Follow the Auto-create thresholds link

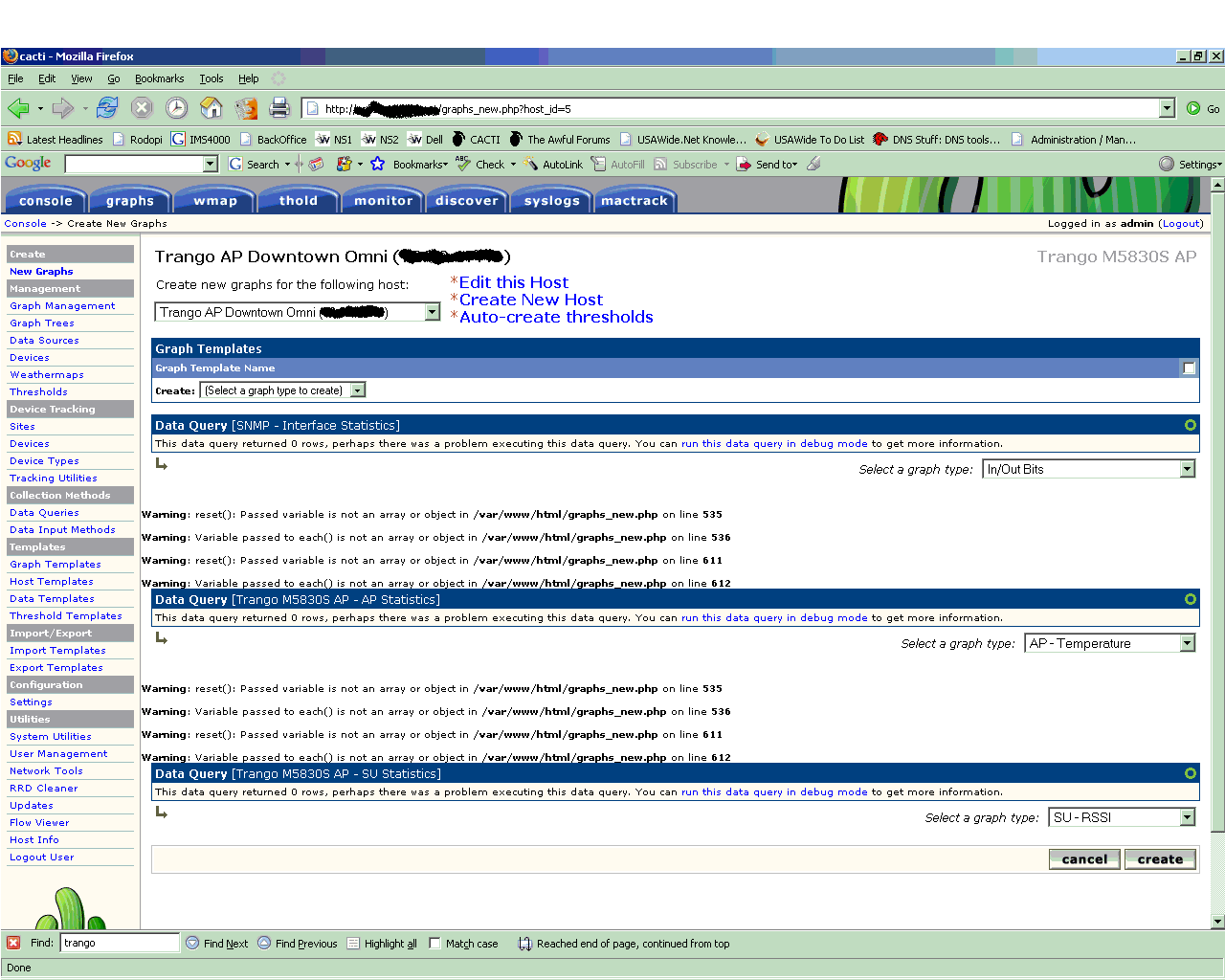pos(556,317)
